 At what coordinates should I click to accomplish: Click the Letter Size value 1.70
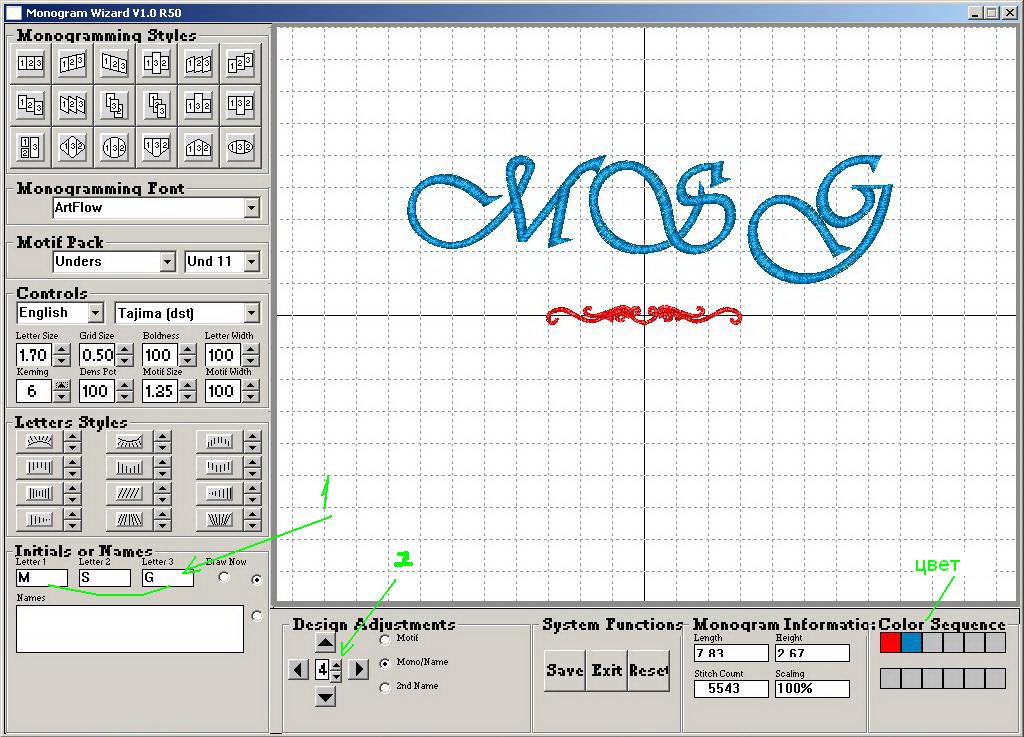point(35,356)
